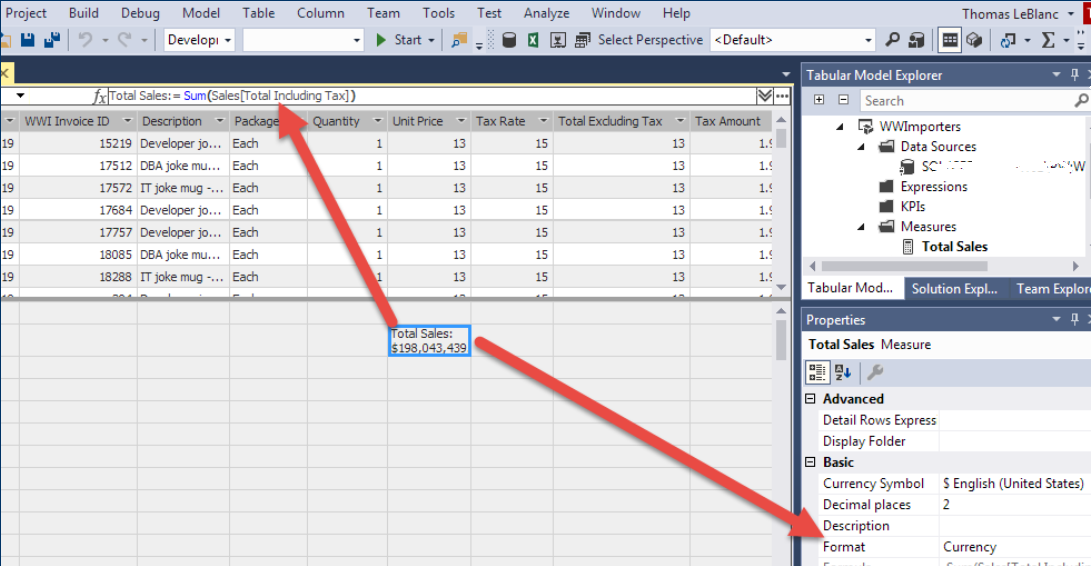Select the Expressions folder in tree
1091x566 pixels.
point(933,187)
